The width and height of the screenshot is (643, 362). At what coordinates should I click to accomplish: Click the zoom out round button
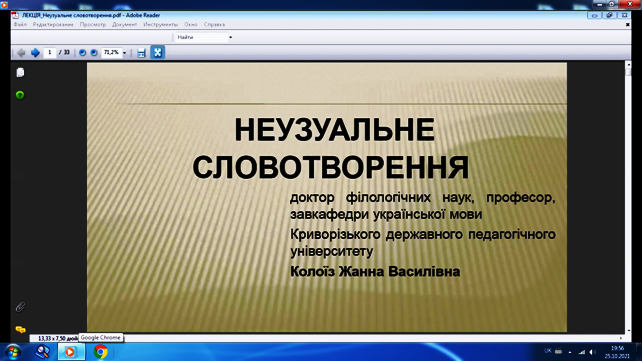pos(82,52)
